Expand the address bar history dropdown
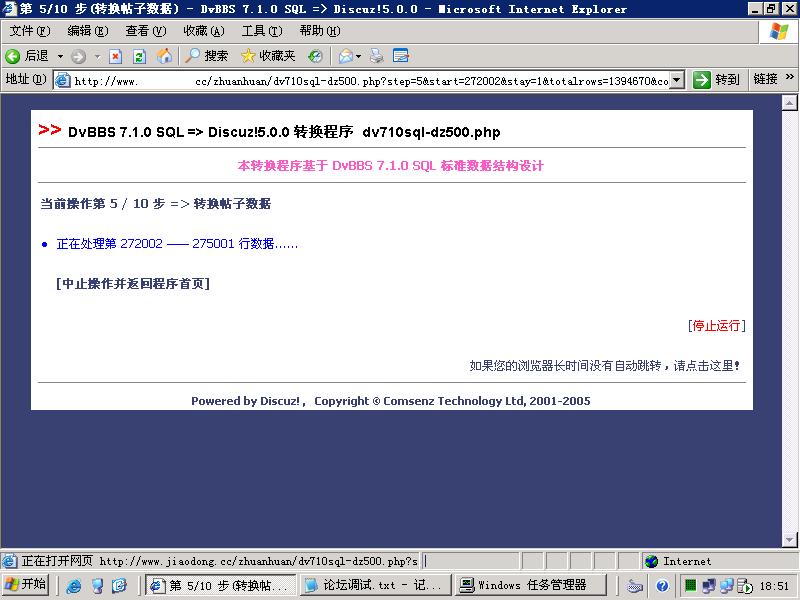Image resolution: width=800 pixels, height=600 pixels. pos(677,80)
